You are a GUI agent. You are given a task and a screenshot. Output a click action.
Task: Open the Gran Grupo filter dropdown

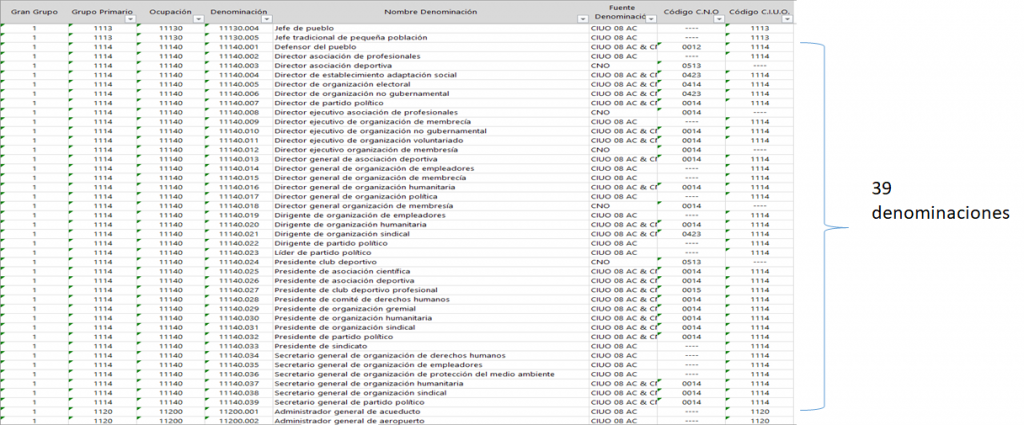[x=61, y=20]
